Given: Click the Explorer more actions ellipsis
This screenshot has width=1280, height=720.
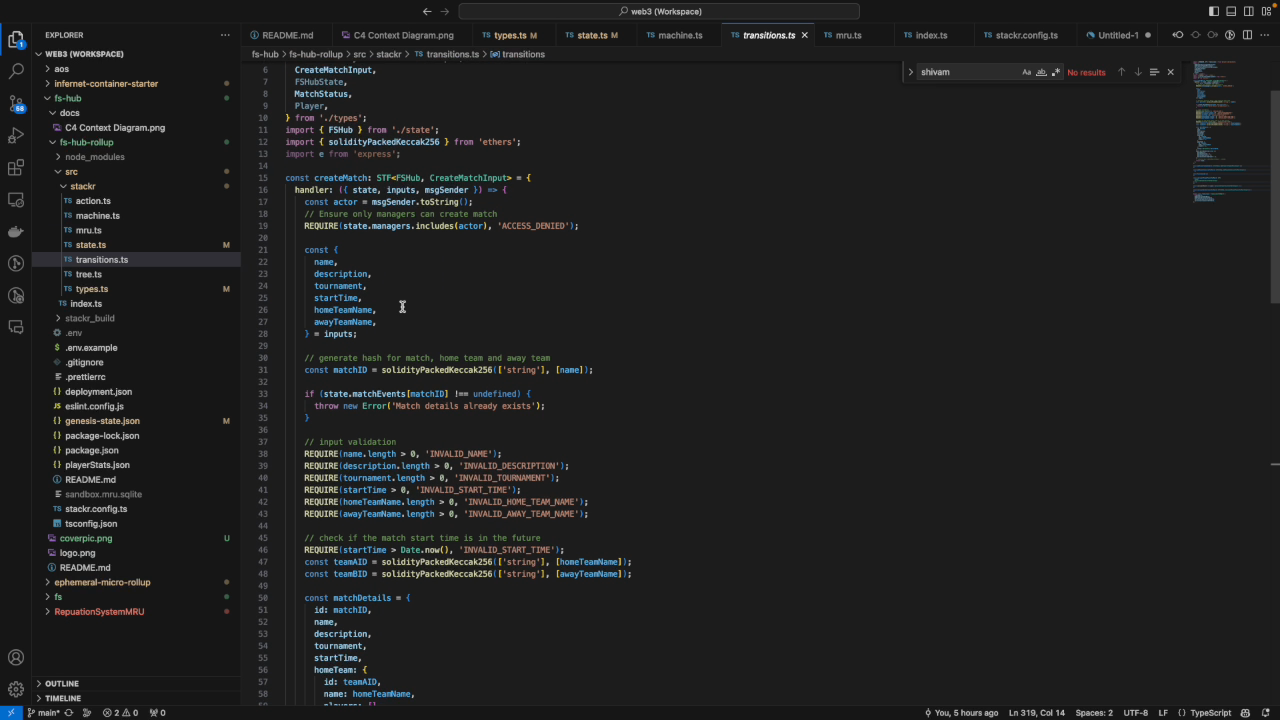Looking at the screenshot, I should (225, 35).
